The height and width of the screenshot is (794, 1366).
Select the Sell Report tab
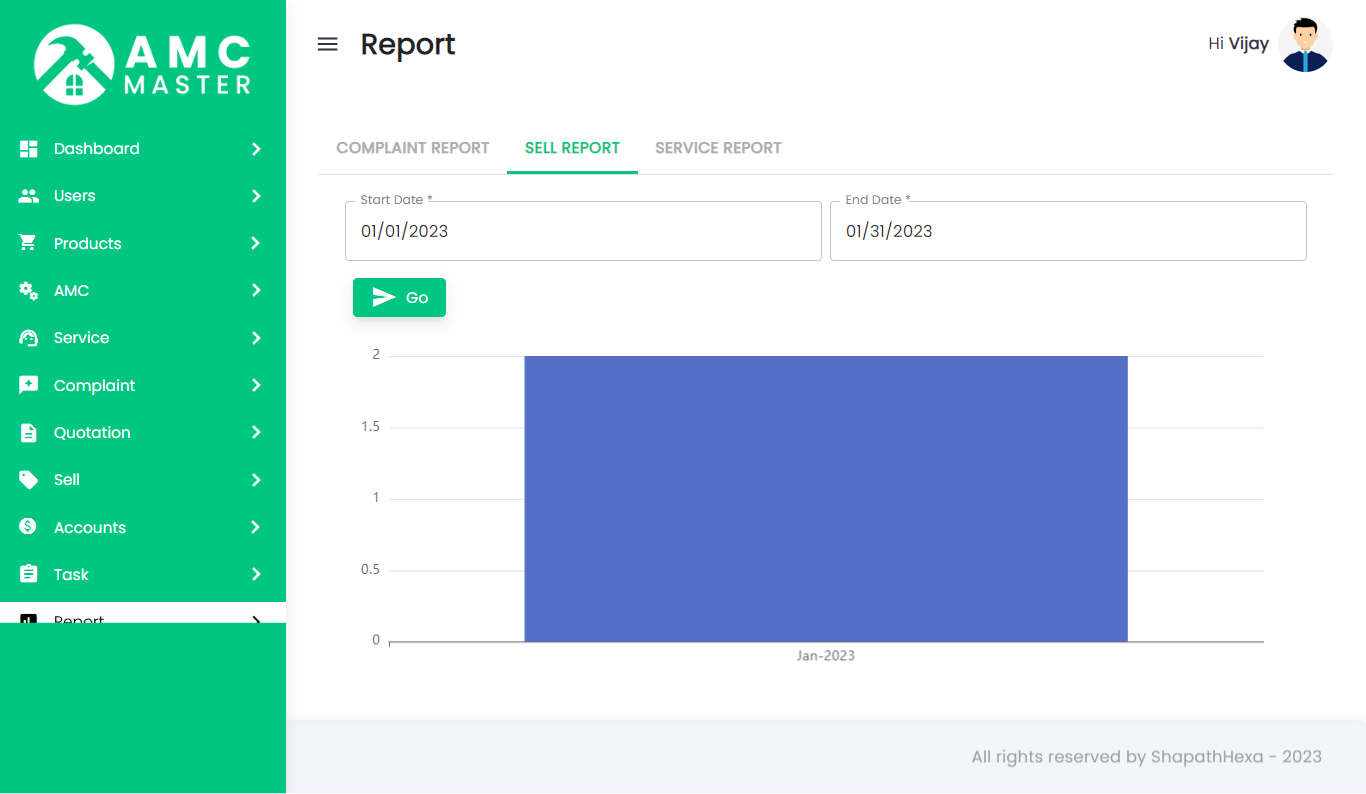572,148
